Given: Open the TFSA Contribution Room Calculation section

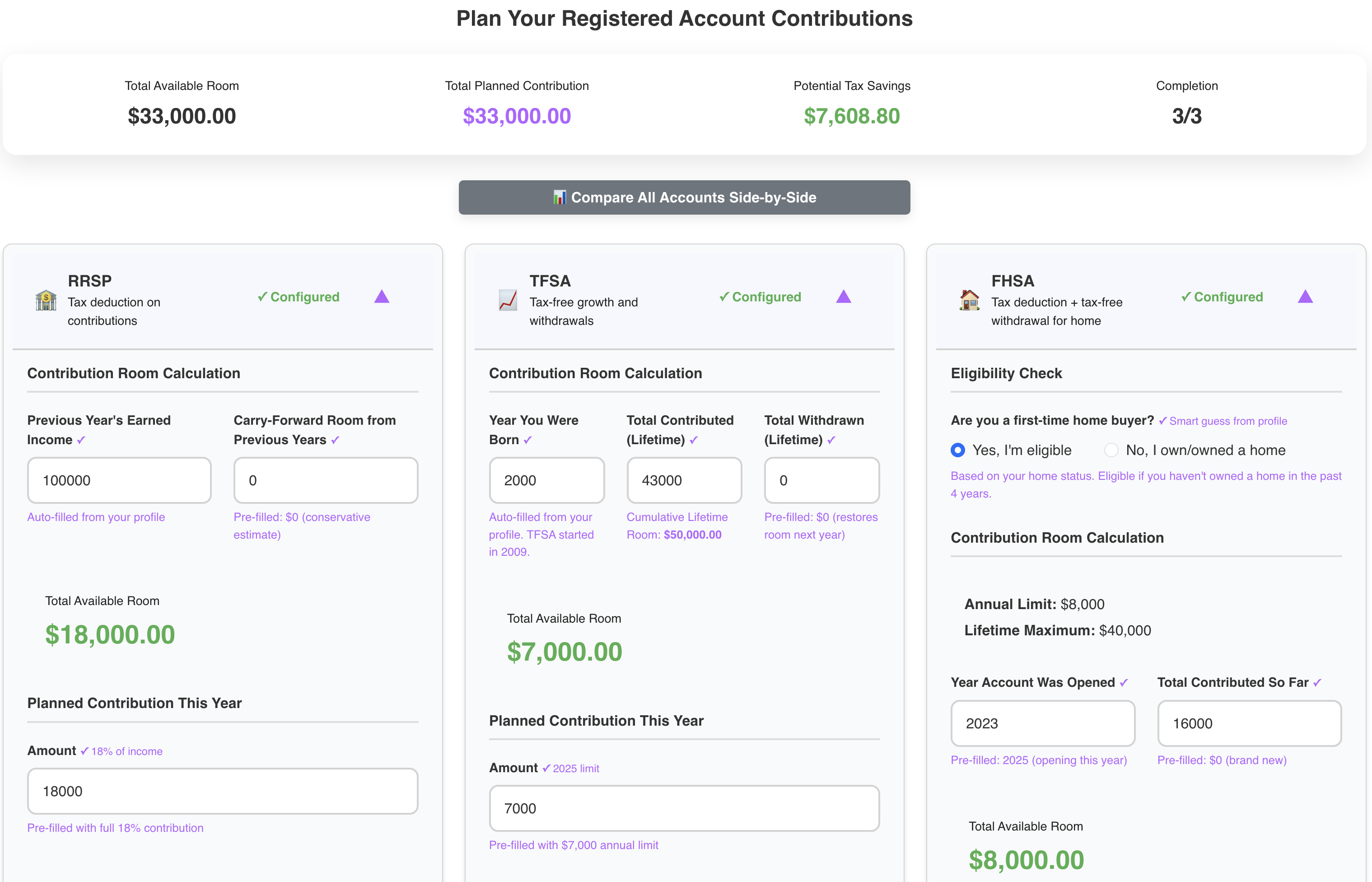Looking at the screenshot, I should click(595, 373).
